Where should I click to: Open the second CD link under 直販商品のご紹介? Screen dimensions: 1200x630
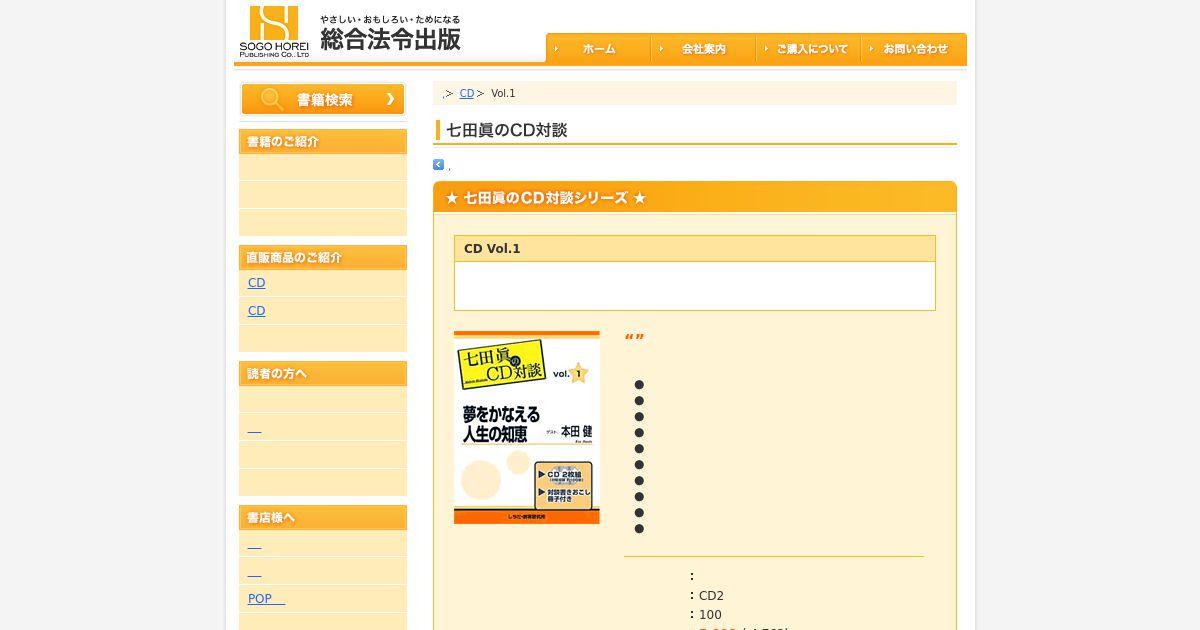256,311
